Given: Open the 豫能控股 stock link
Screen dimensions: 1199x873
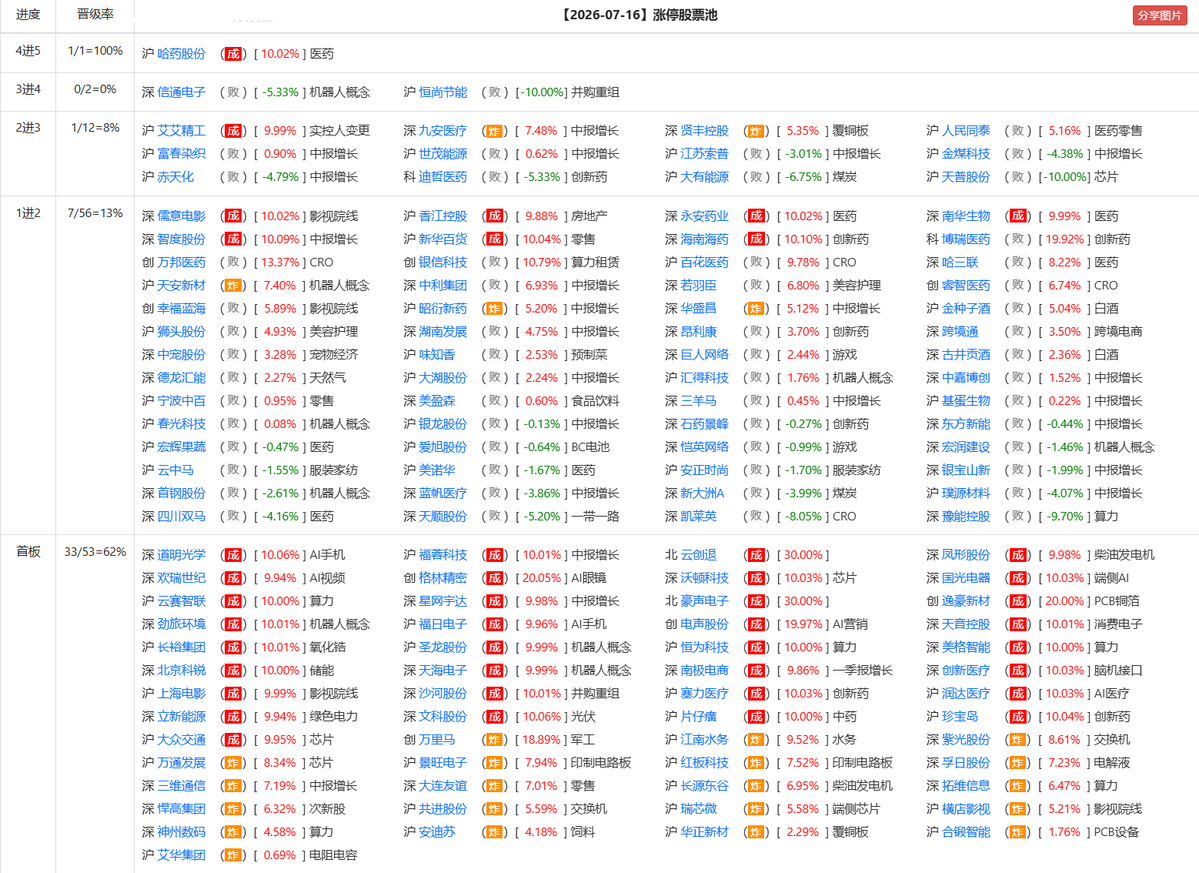Looking at the screenshot, I should (966, 516).
